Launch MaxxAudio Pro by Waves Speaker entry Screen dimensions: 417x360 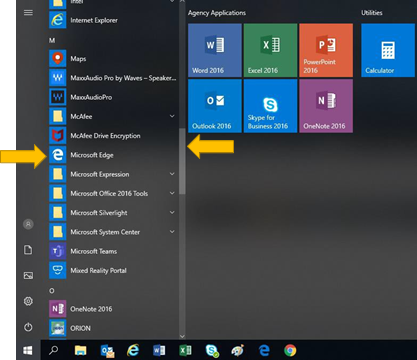pyautogui.click(x=113, y=78)
